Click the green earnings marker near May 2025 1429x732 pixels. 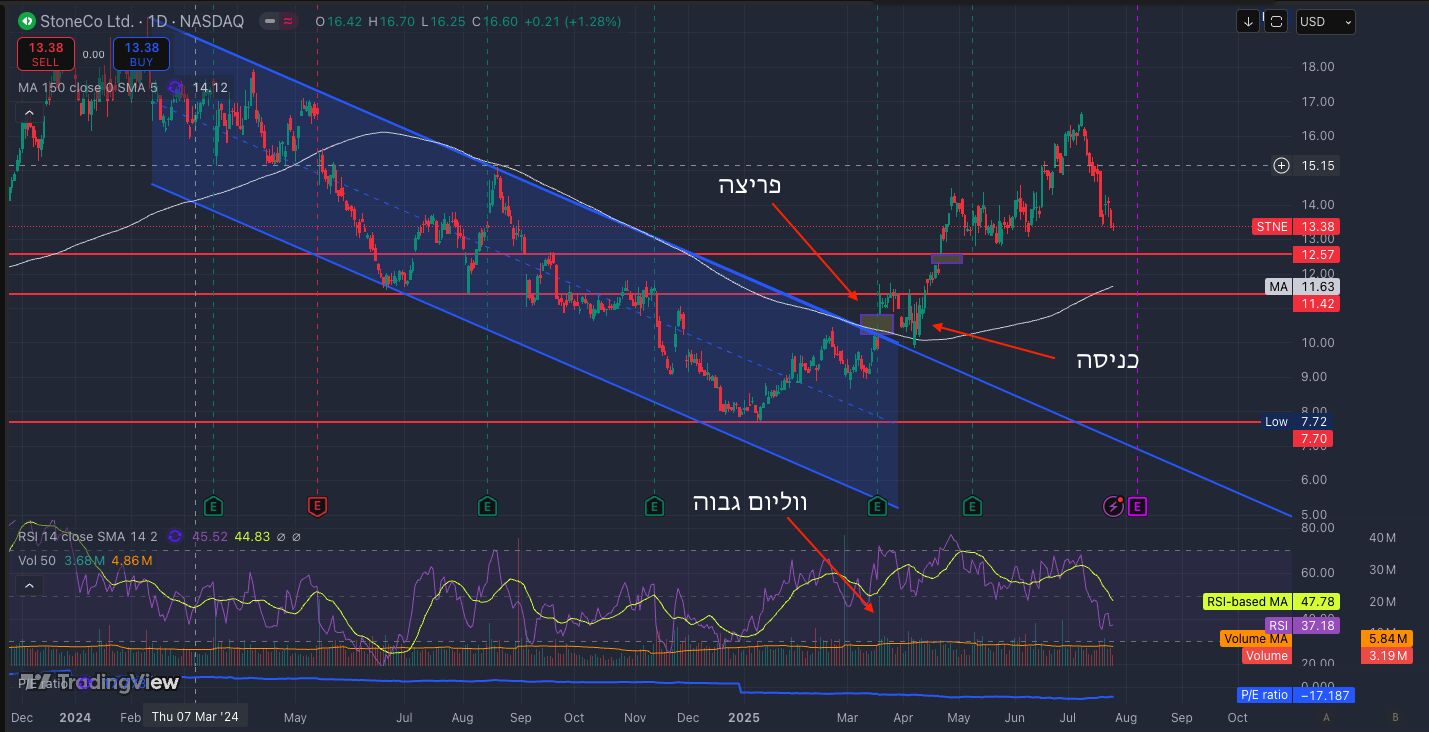[x=972, y=506]
